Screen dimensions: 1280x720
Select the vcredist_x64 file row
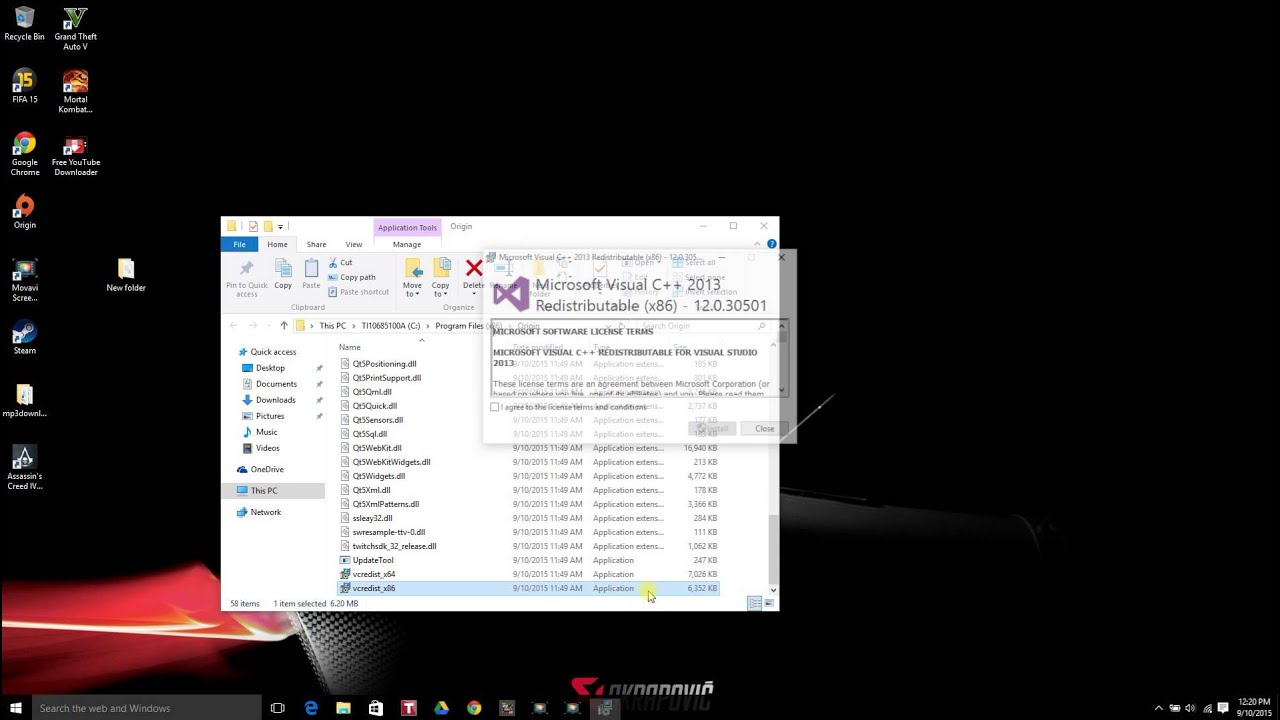click(528, 574)
